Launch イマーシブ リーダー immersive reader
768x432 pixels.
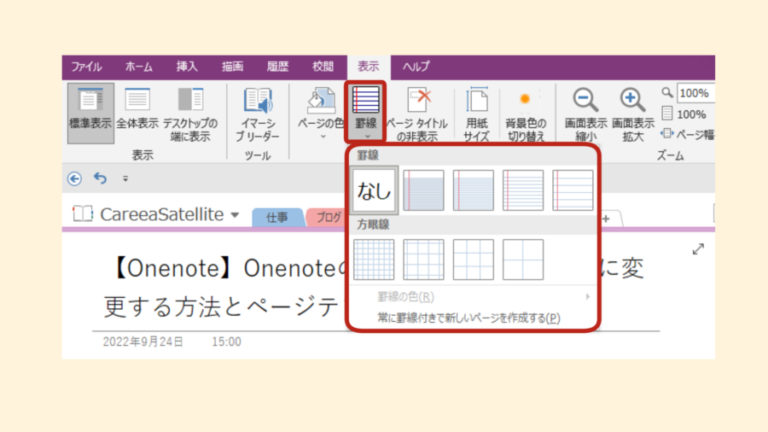[257, 114]
